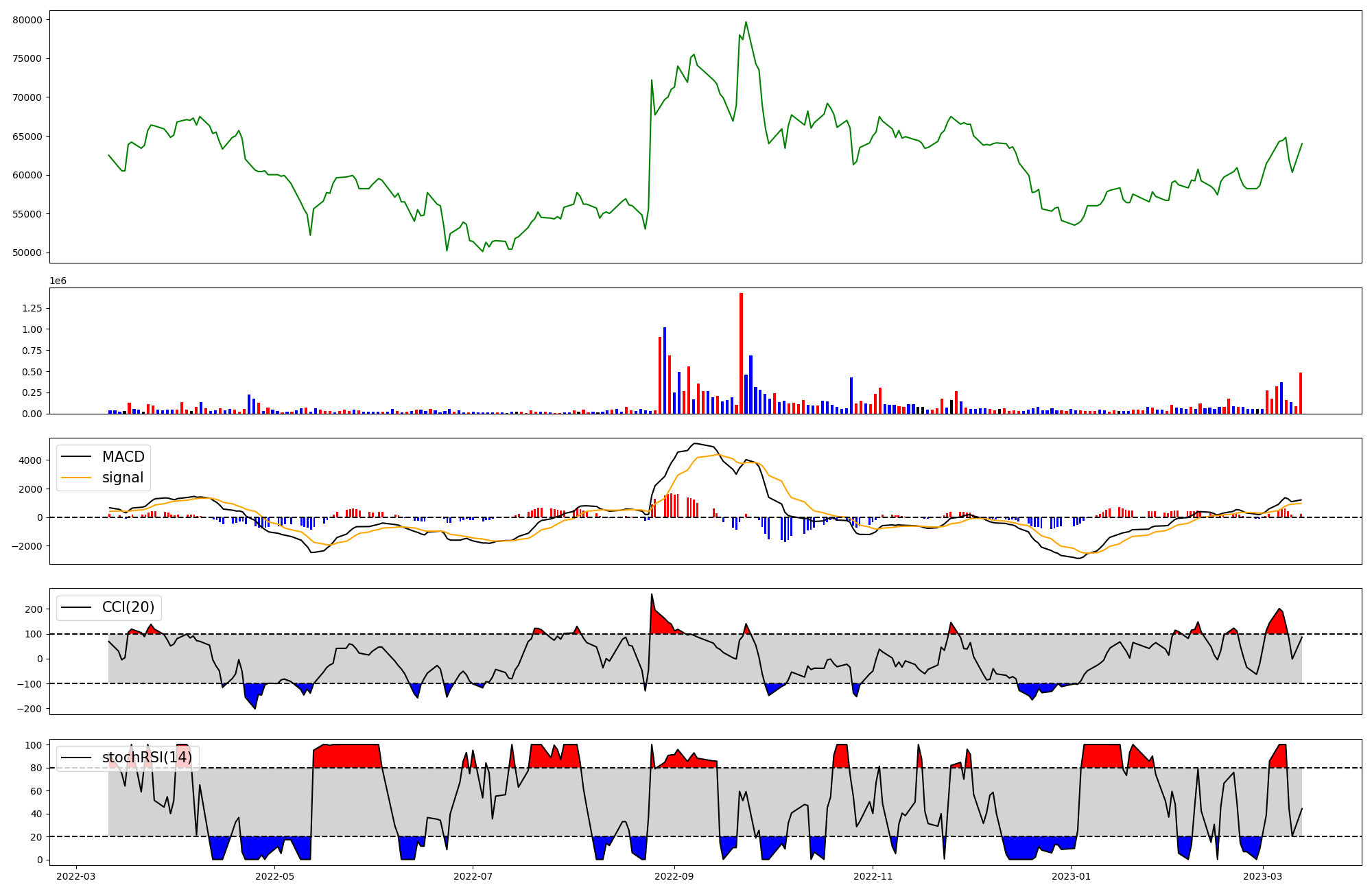Click the 2023-03 x-axis tick label
This screenshot has height=892, width=1372.
1263,876
